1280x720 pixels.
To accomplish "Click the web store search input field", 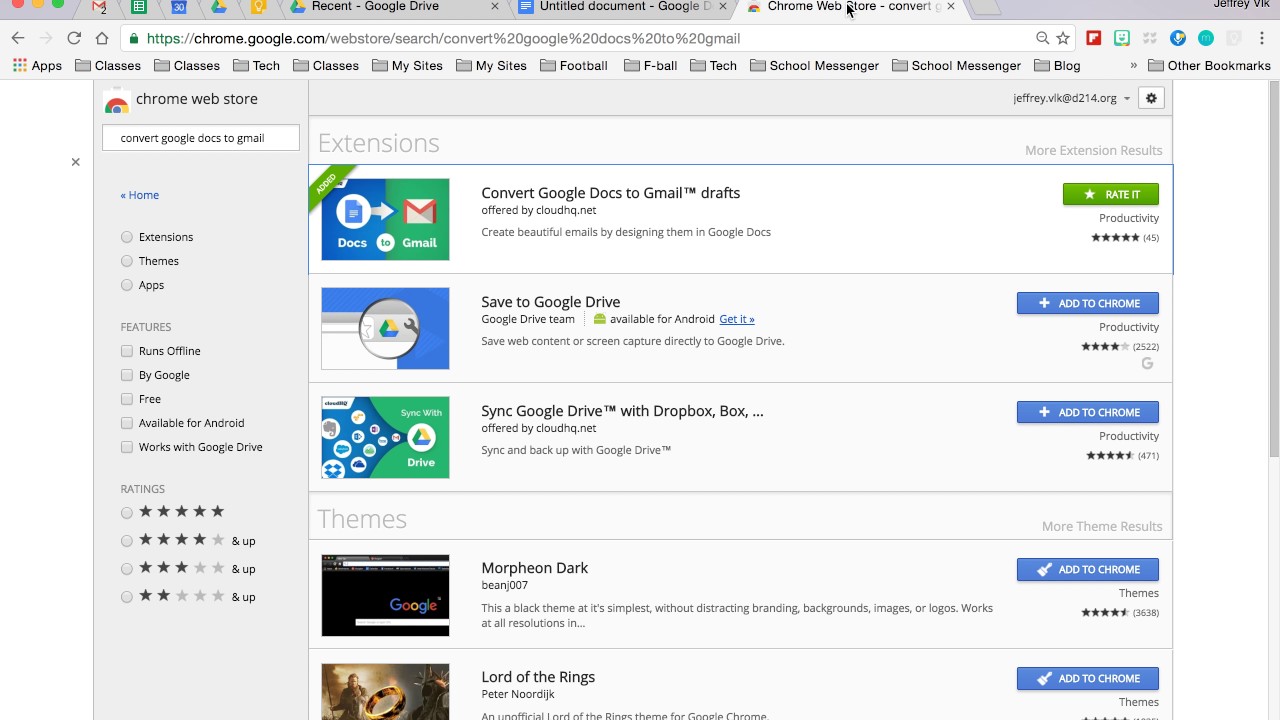I will point(201,138).
